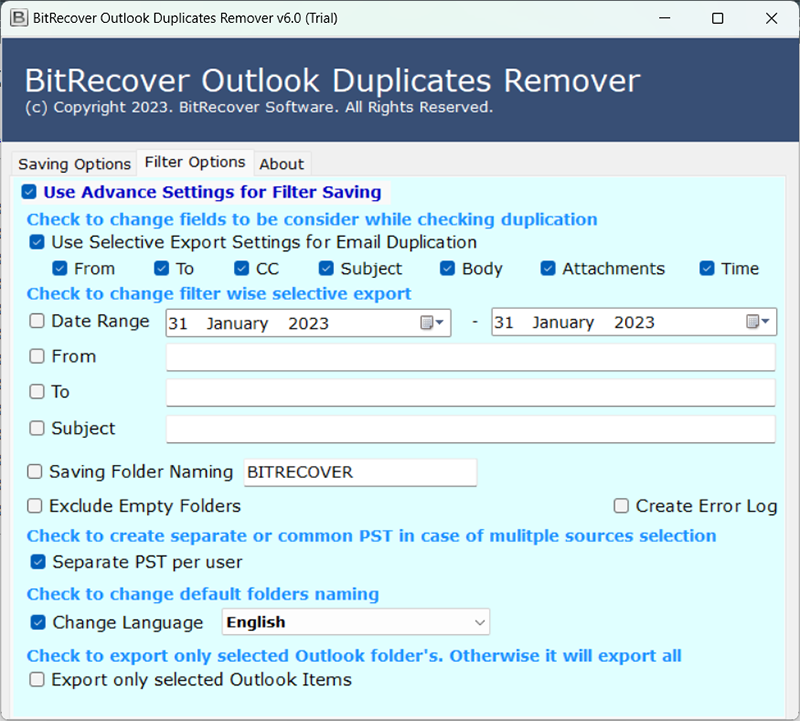Close the BitRecover window
800x721 pixels.
pyautogui.click(x=771, y=18)
